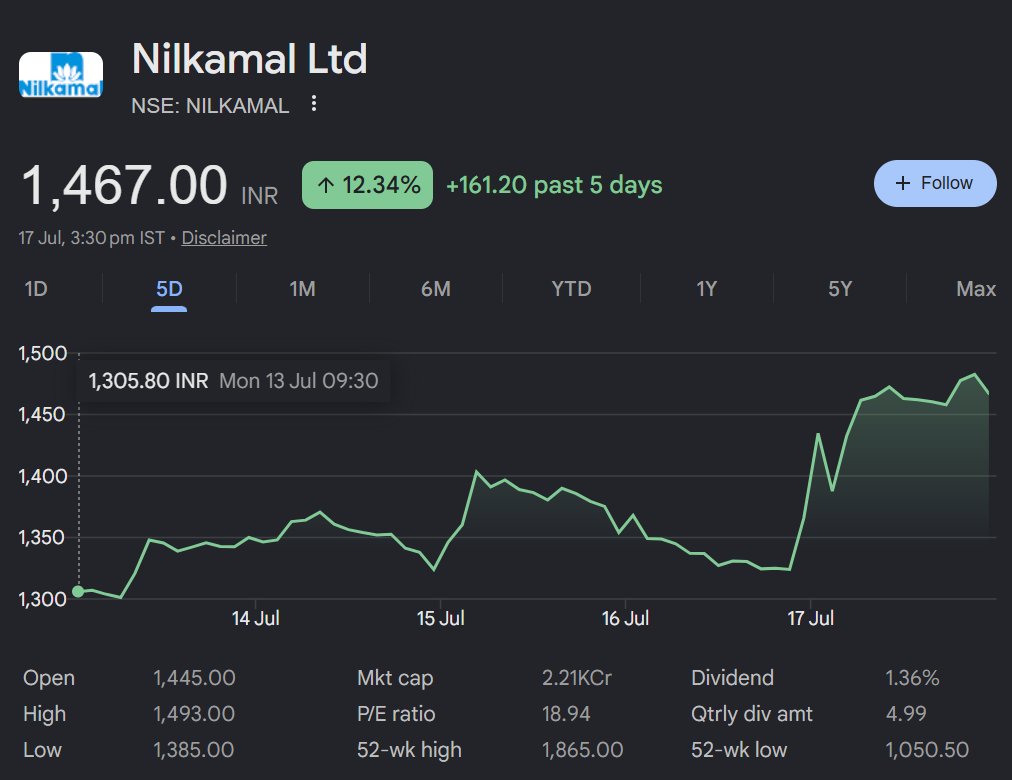Click the green 12.34% change badge
Screen dimensions: 1012x780
(x=367, y=185)
